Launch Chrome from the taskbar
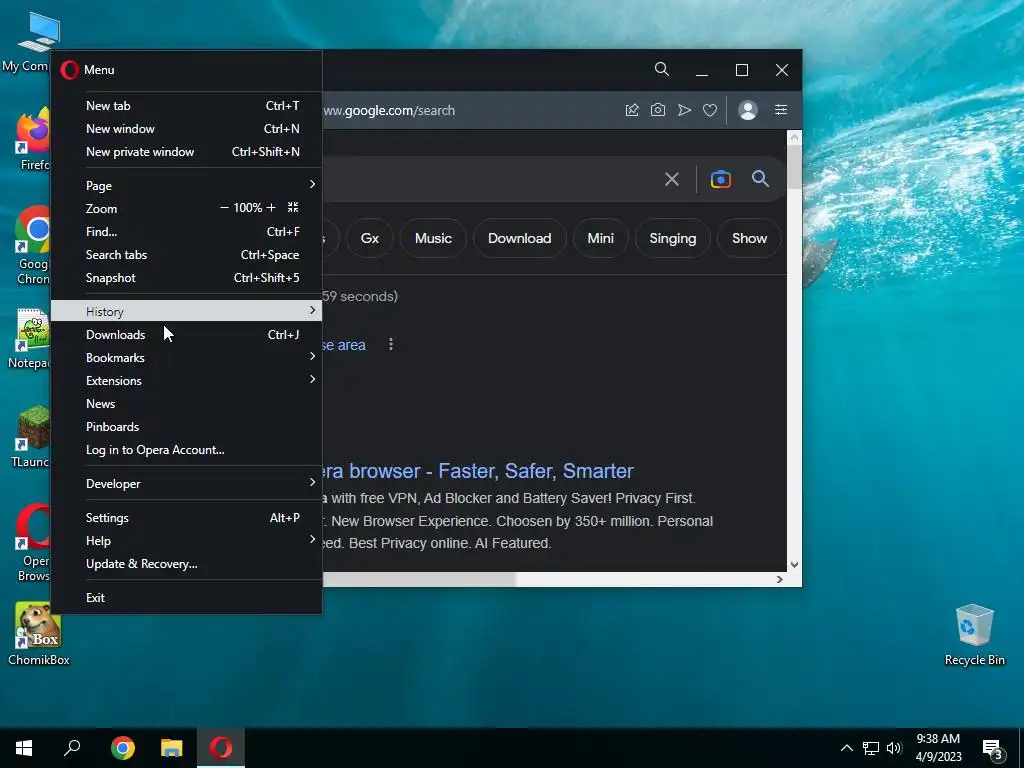Screen dimensions: 1024x768 point(123,748)
